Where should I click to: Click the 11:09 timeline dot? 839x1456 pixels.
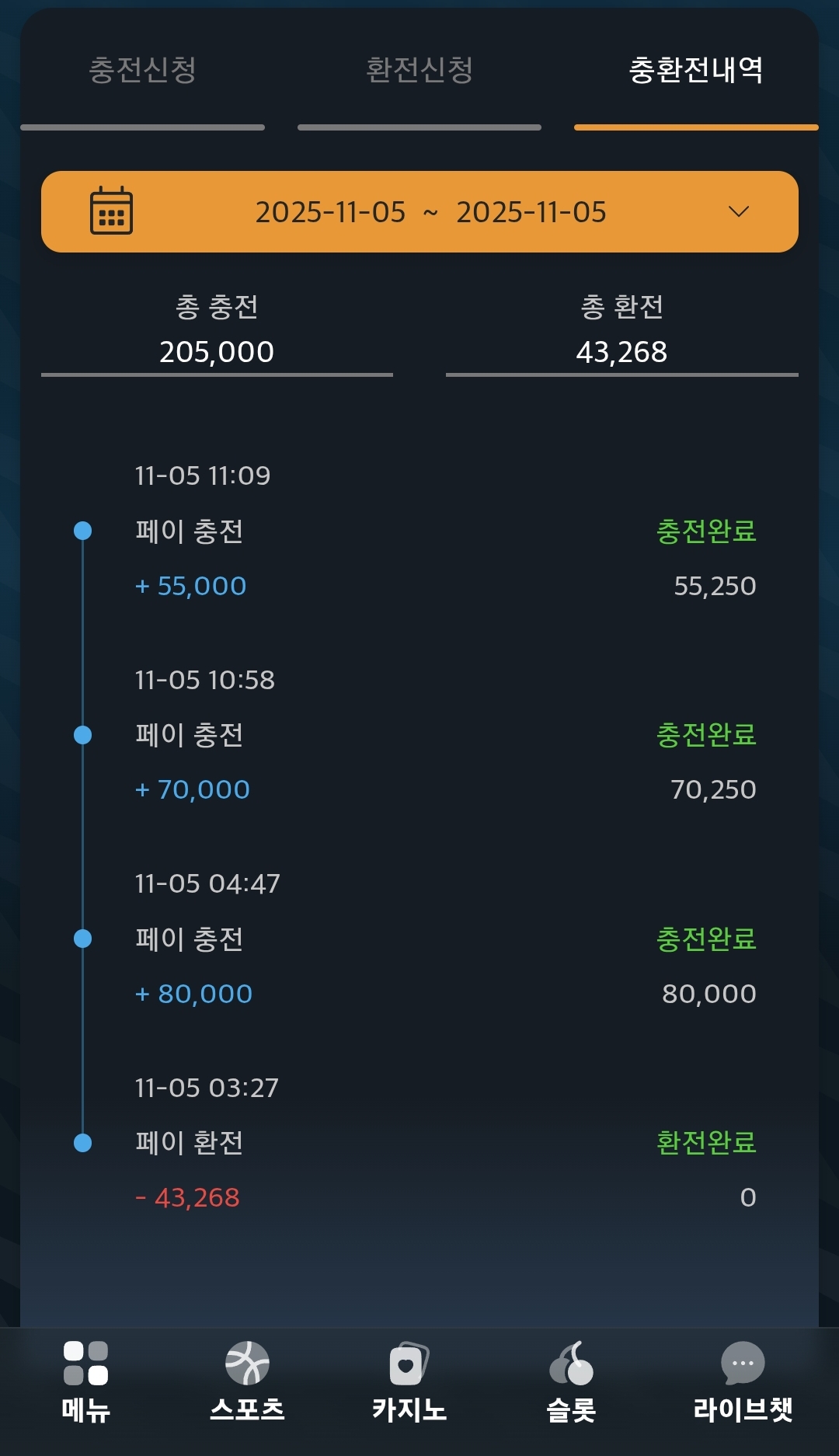click(82, 531)
